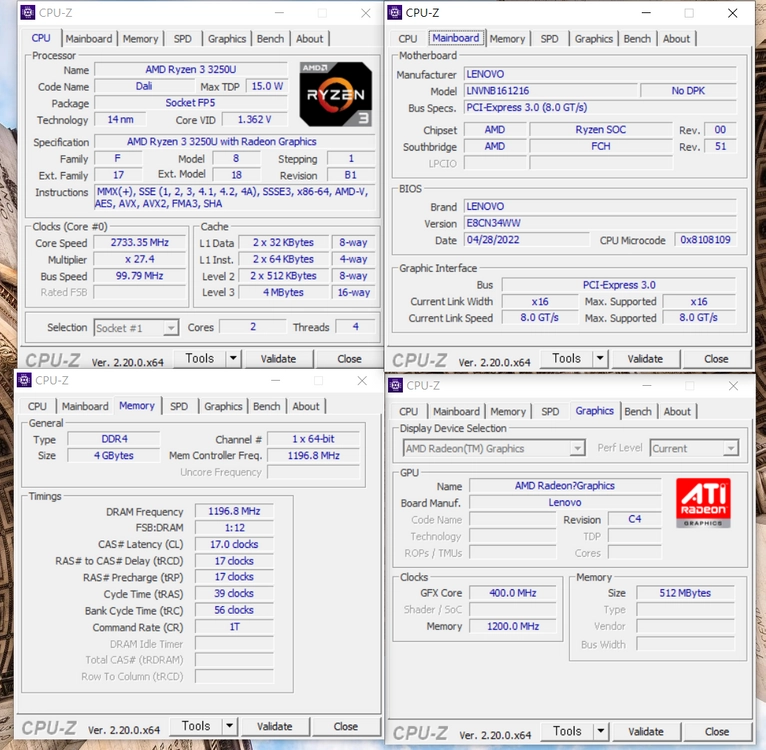Click Close button in the Memory window

[345, 726]
